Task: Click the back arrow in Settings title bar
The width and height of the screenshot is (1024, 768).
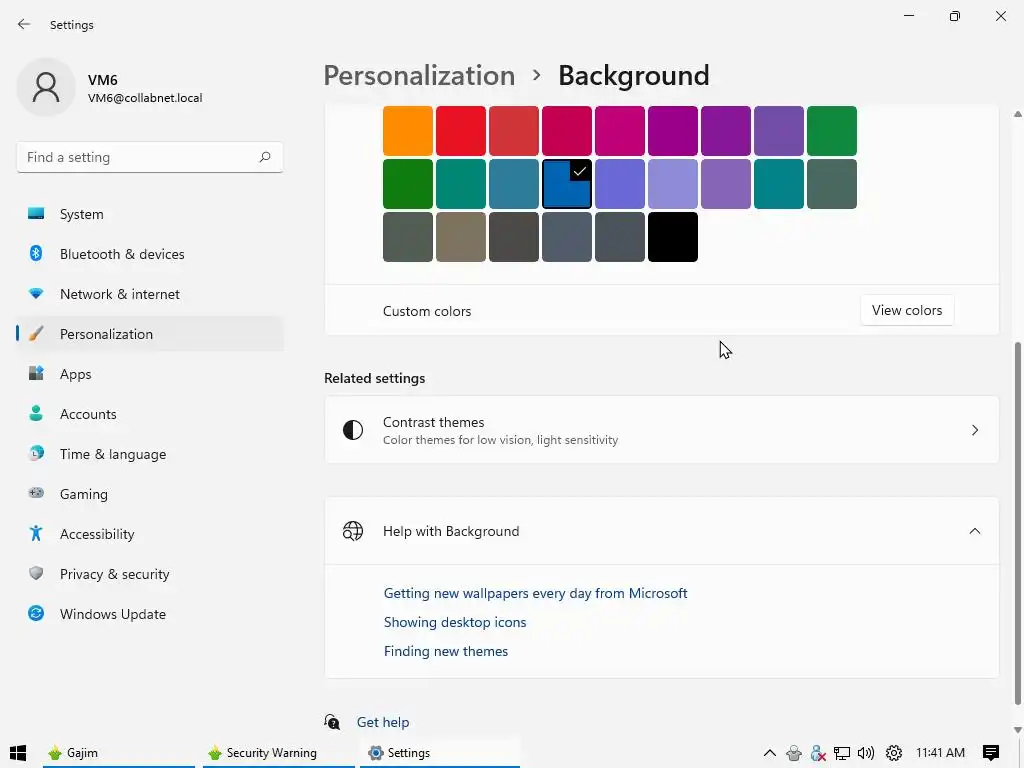Action: (x=24, y=24)
